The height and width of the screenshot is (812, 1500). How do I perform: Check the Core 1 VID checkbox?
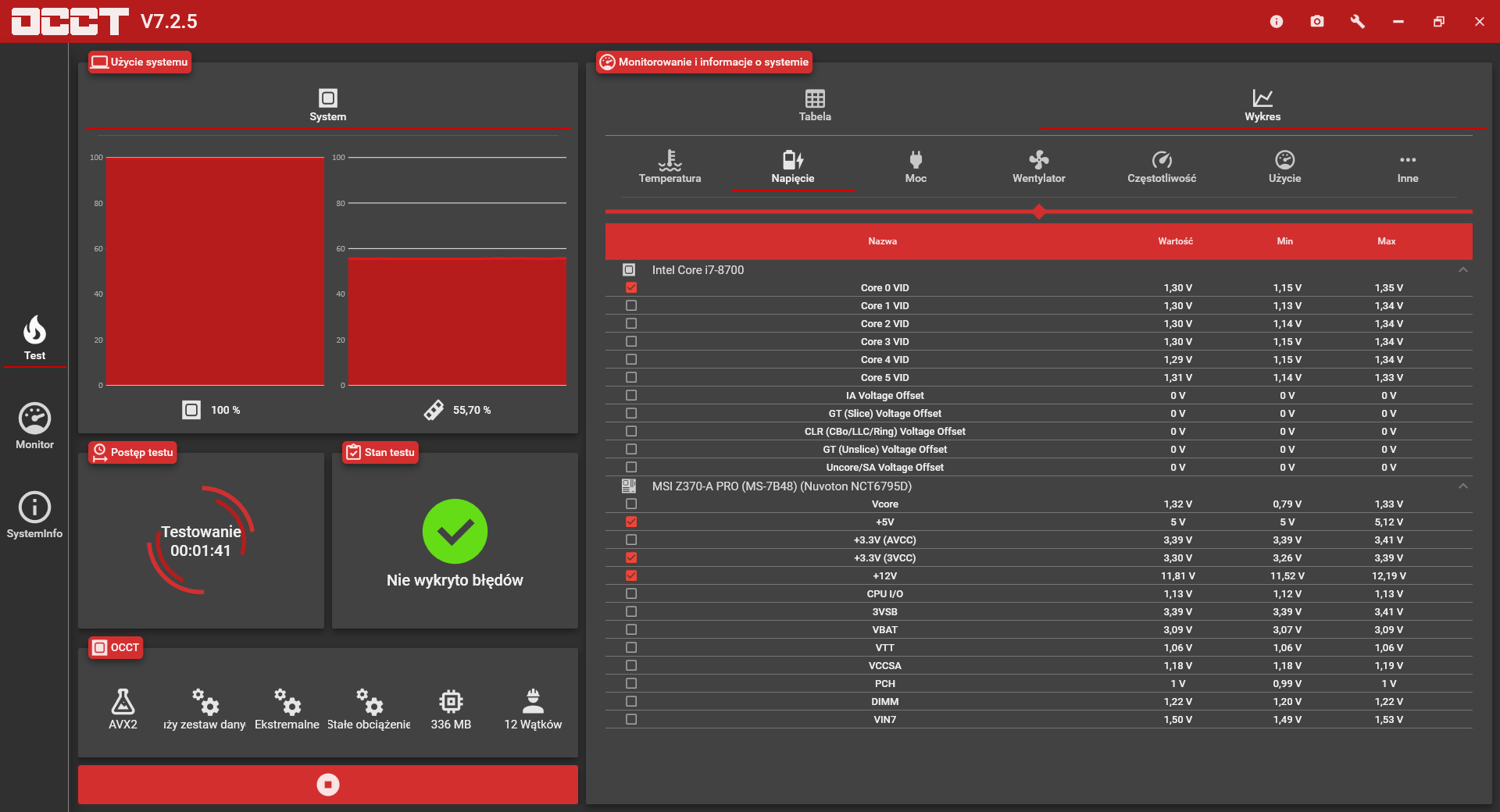pos(631,305)
